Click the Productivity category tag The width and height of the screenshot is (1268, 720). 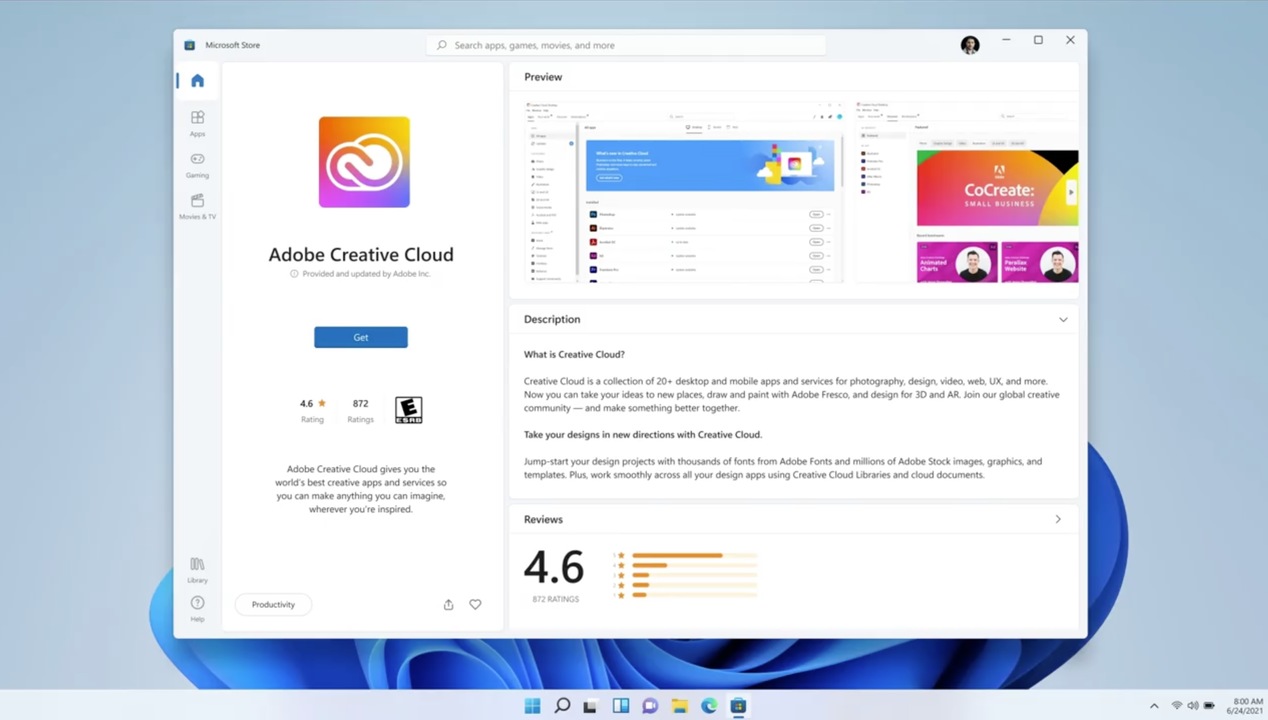tap(273, 604)
